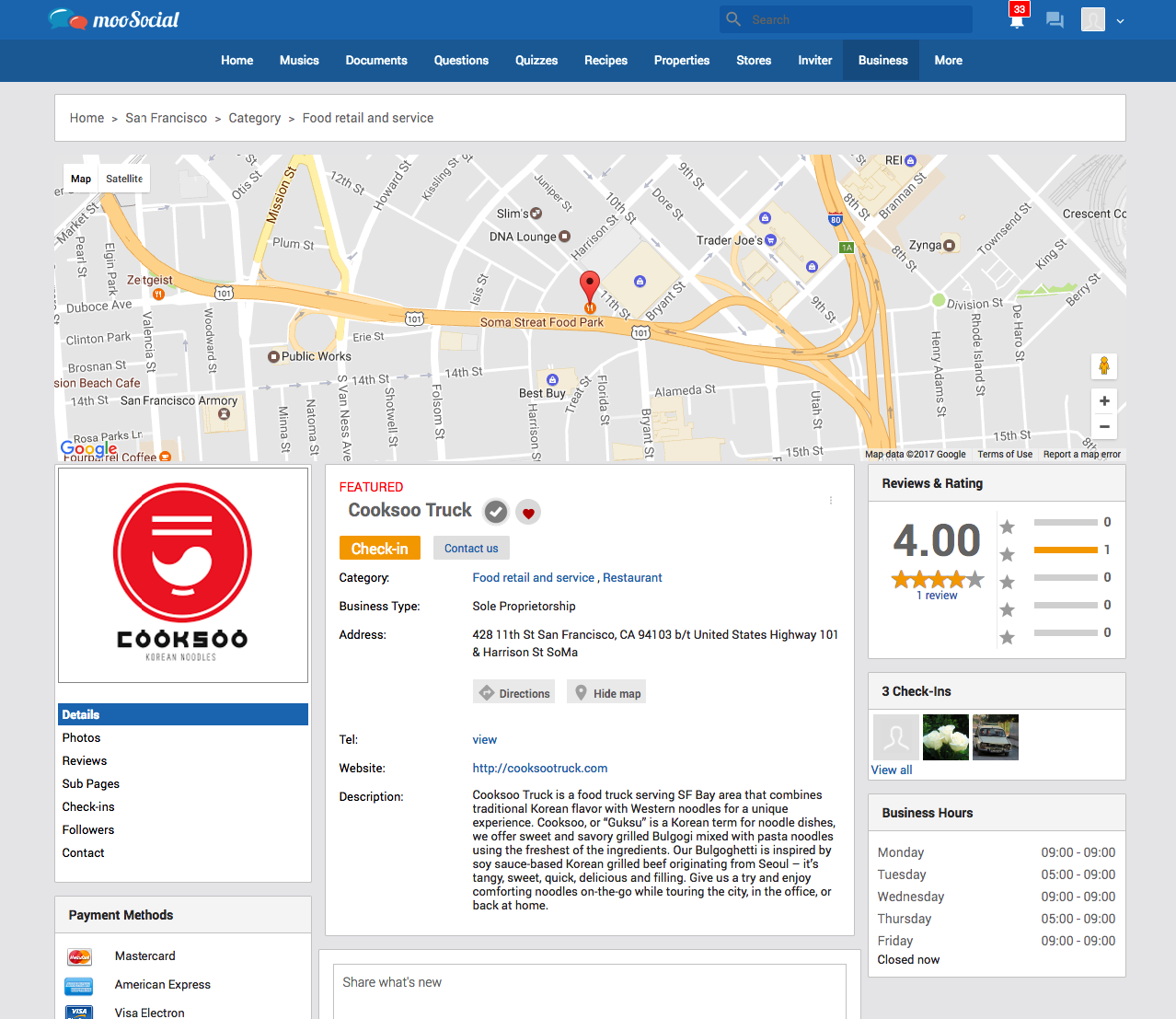The width and height of the screenshot is (1176, 1019).
Task: Click the Hide map button
Action: click(x=606, y=692)
